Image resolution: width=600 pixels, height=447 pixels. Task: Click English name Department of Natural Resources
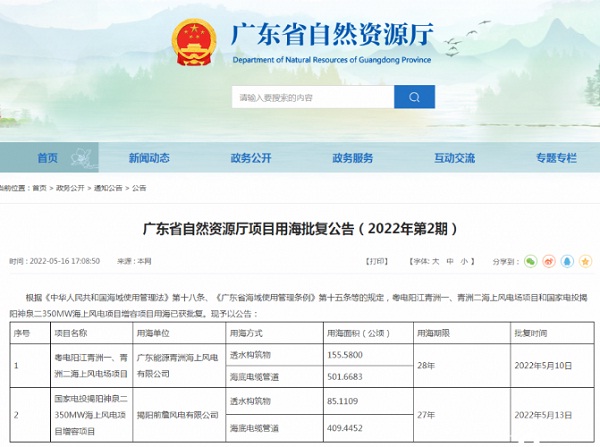(x=332, y=60)
